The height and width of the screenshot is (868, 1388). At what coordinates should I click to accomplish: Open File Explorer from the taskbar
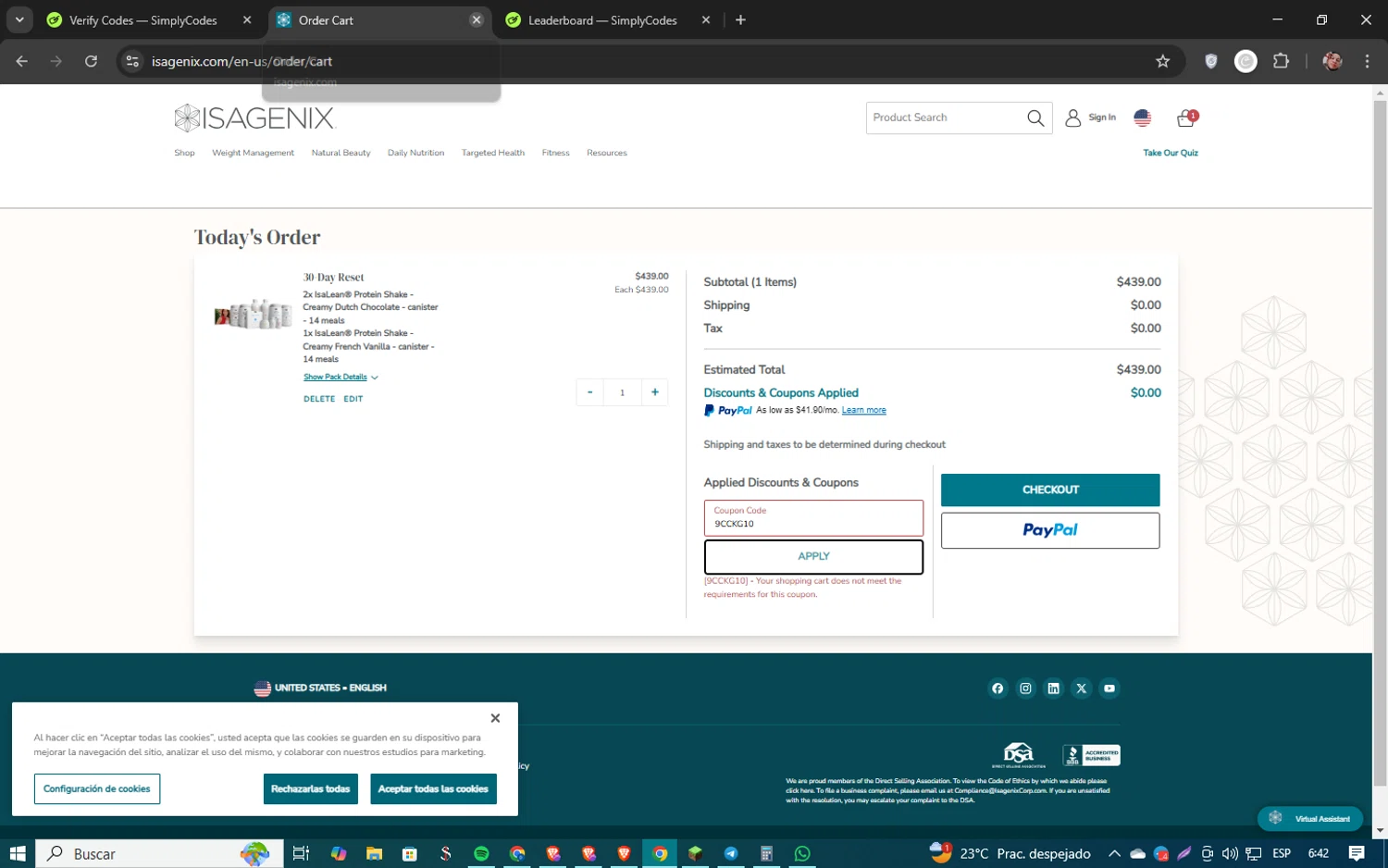coord(374,854)
